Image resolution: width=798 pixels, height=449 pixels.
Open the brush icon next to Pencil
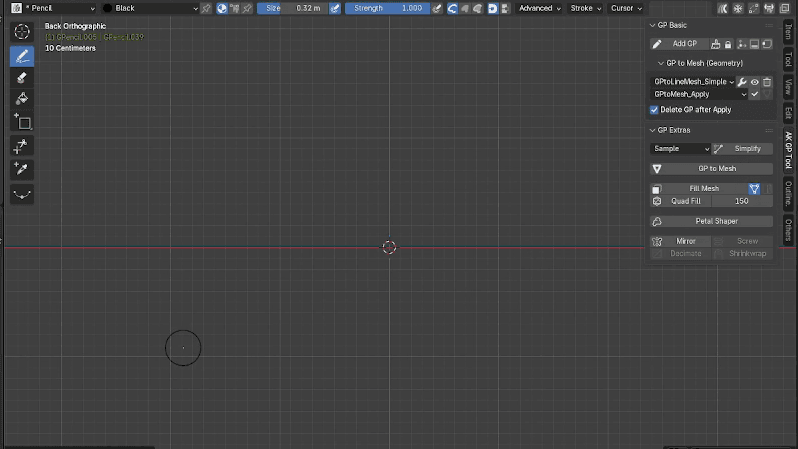pos(16,8)
